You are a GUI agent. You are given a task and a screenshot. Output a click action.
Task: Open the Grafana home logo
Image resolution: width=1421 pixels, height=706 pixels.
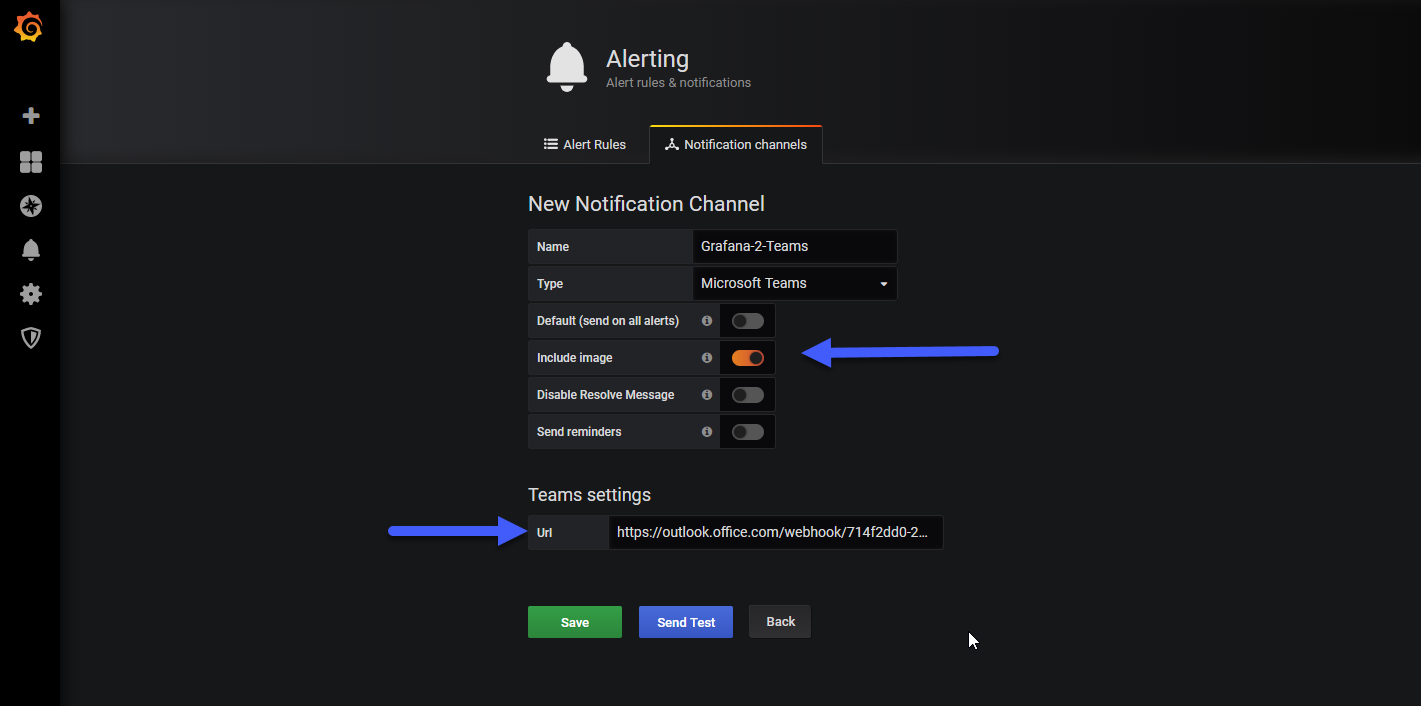[29, 28]
